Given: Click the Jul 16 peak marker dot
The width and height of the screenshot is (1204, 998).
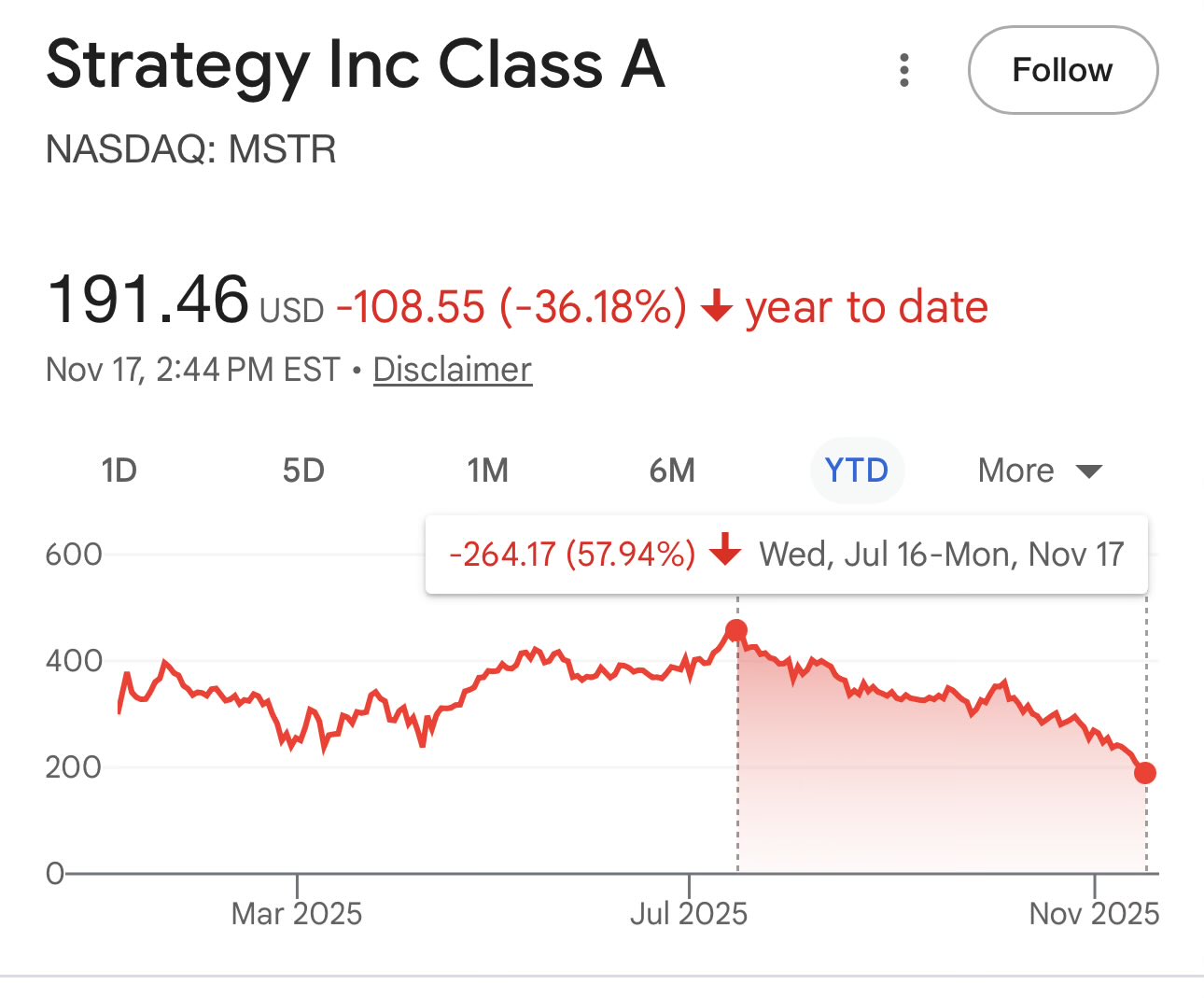Looking at the screenshot, I should 736,631.
